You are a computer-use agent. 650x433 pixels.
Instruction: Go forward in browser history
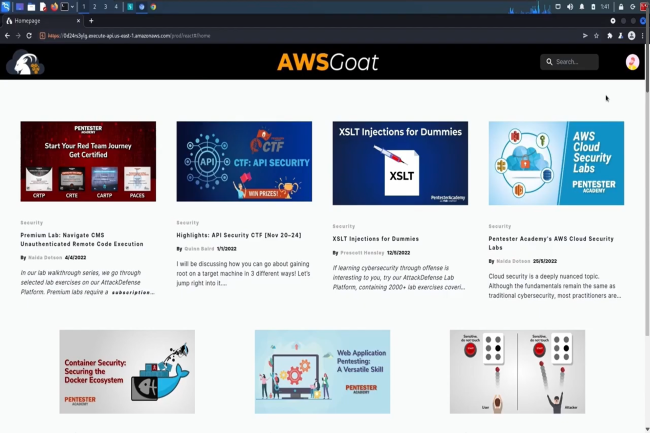18,36
